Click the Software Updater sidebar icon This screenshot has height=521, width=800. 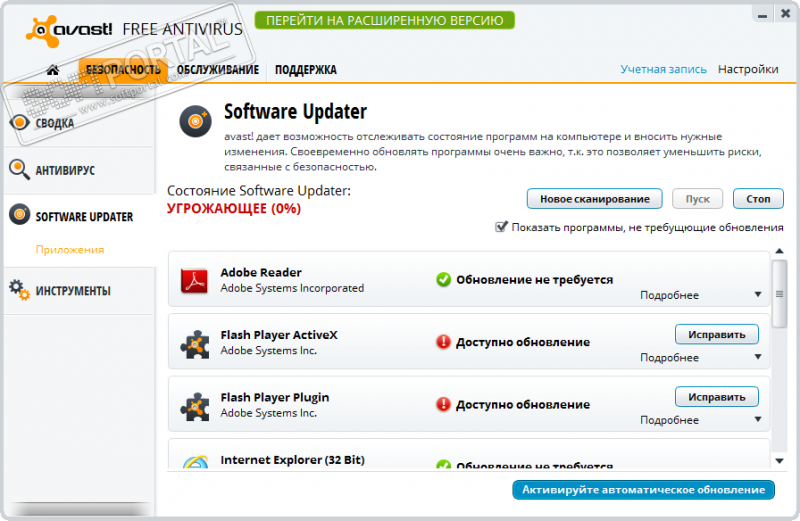[19, 215]
